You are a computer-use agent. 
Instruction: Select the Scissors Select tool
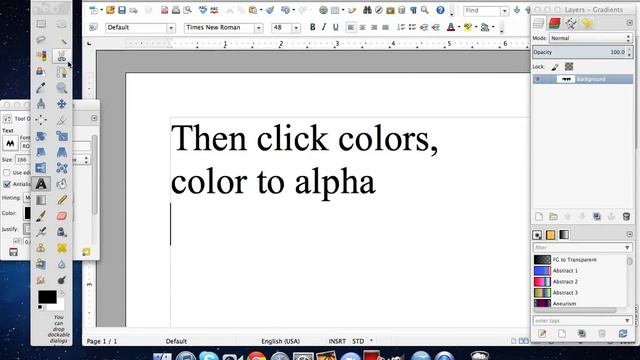click(x=62, y=56)
